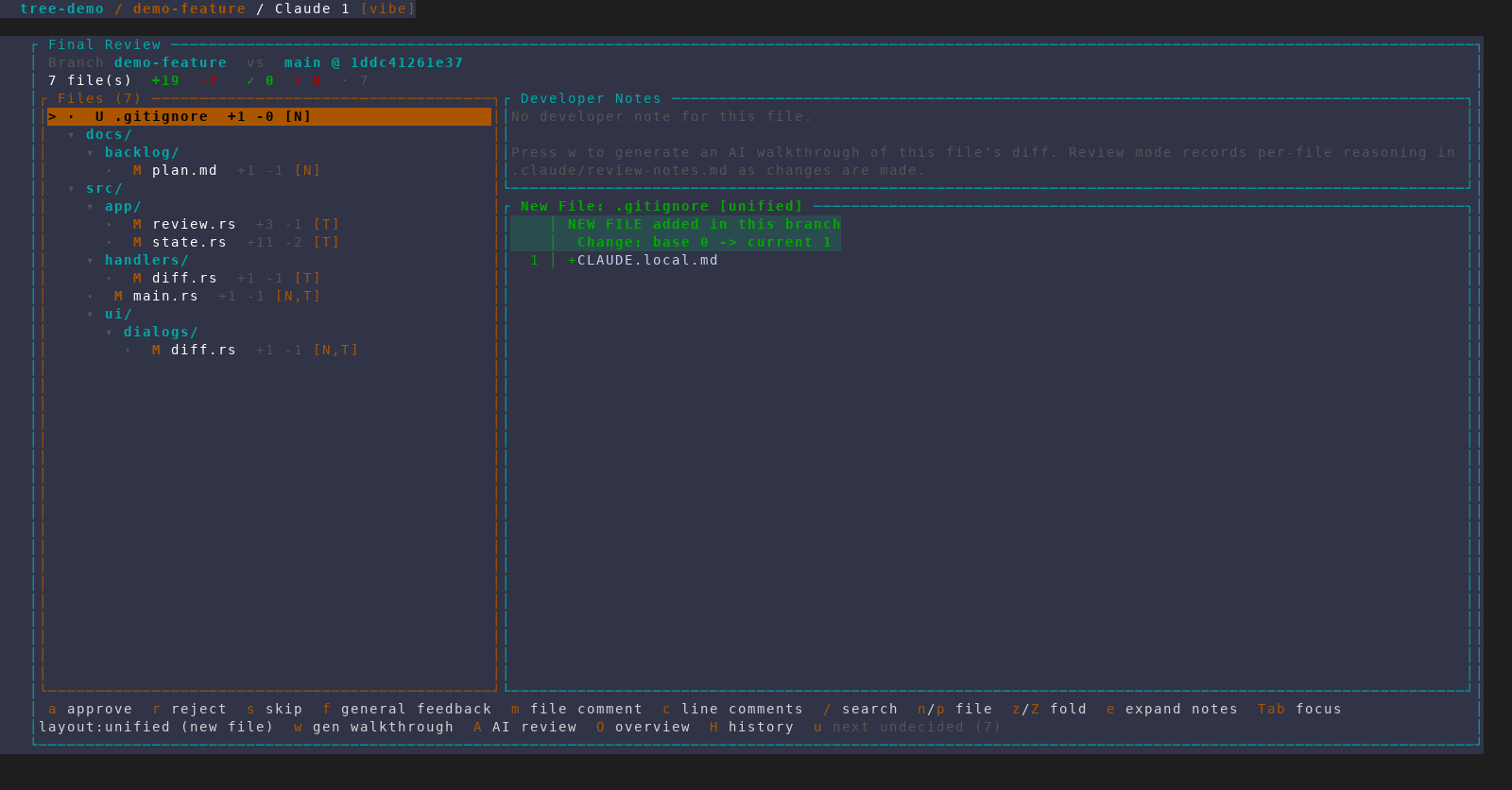Viewport: 1512px width, 790px height.
Task: Open plan.md in file tree
Action: pos(184,170)
